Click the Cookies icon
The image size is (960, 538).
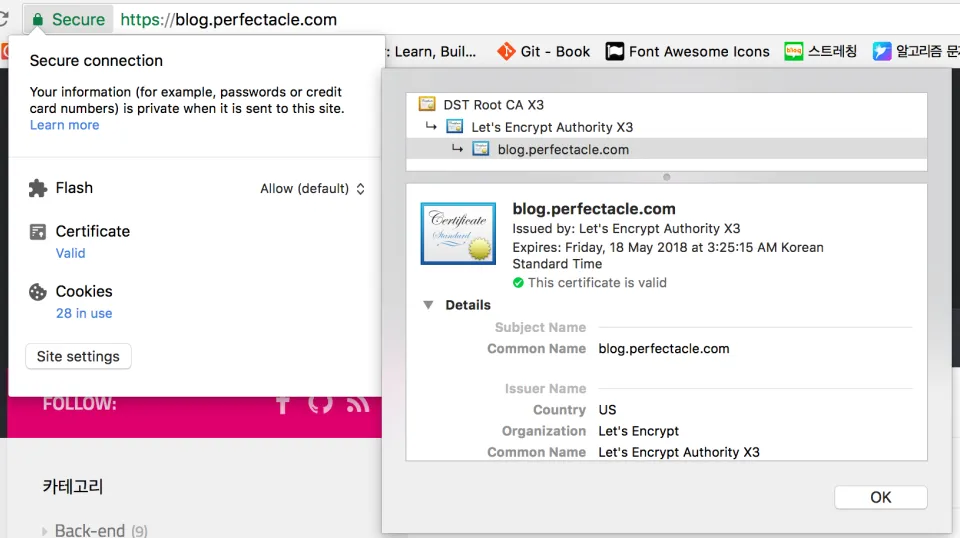point(38,292)
